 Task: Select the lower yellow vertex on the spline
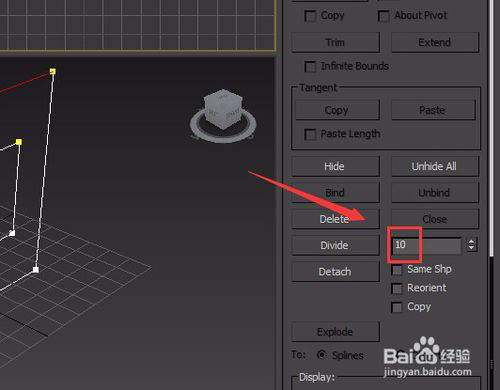pos(19,142)
